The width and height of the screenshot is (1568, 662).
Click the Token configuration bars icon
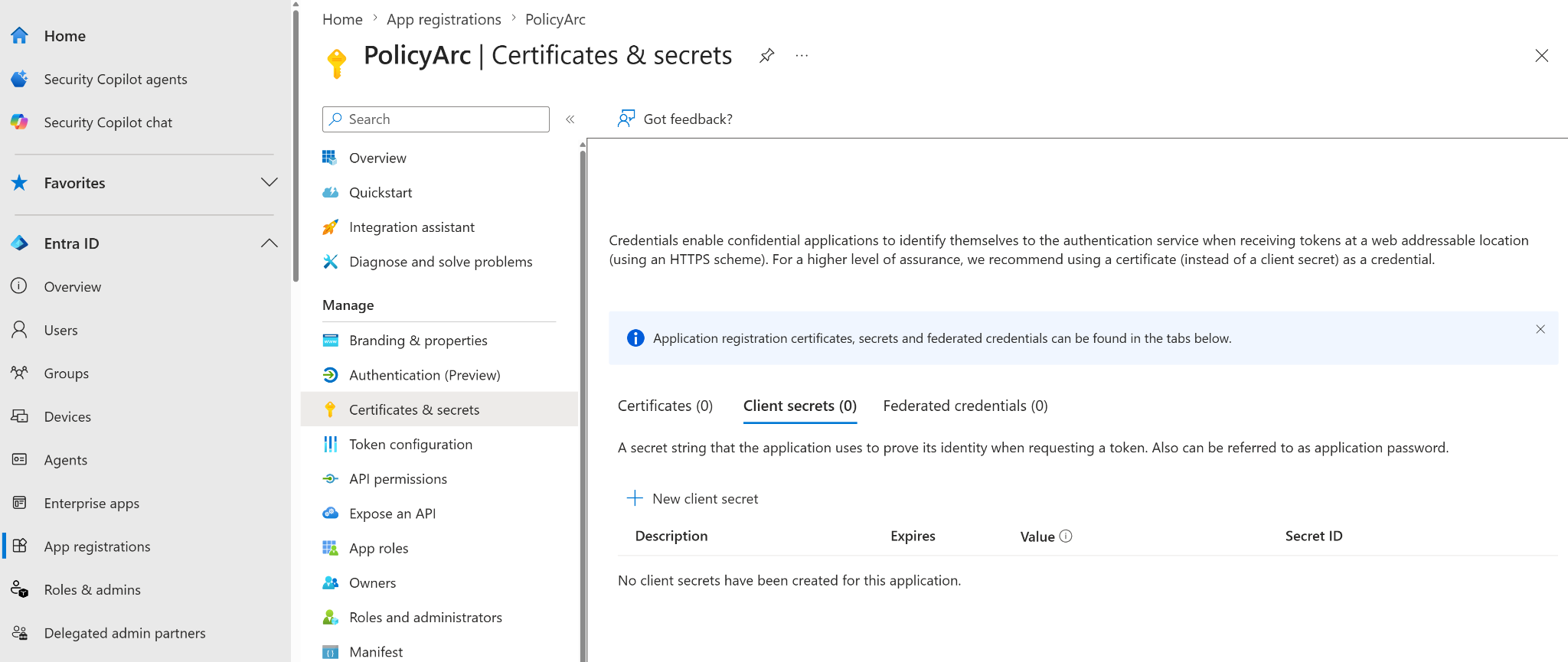click(330, 444)
